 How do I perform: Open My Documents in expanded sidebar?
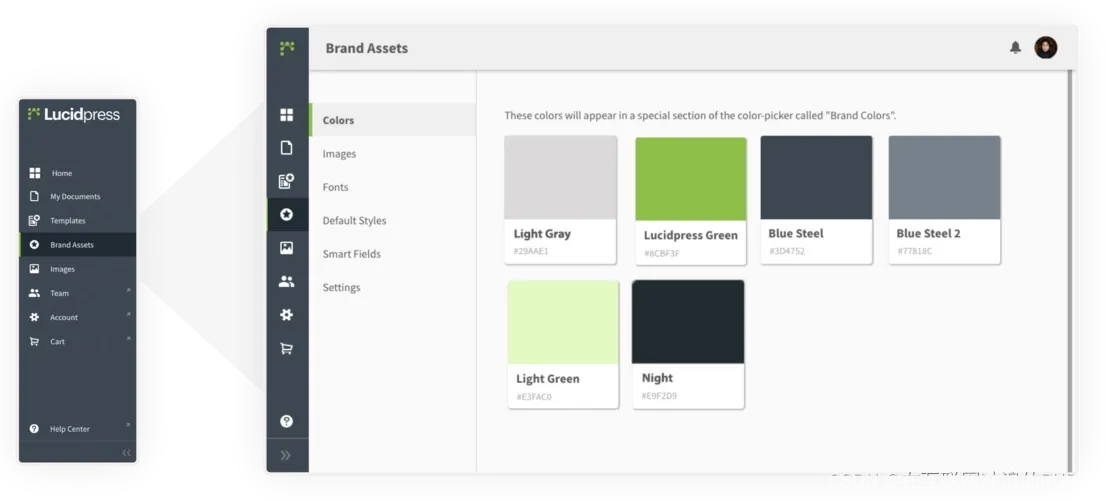[x=75, y=196]
